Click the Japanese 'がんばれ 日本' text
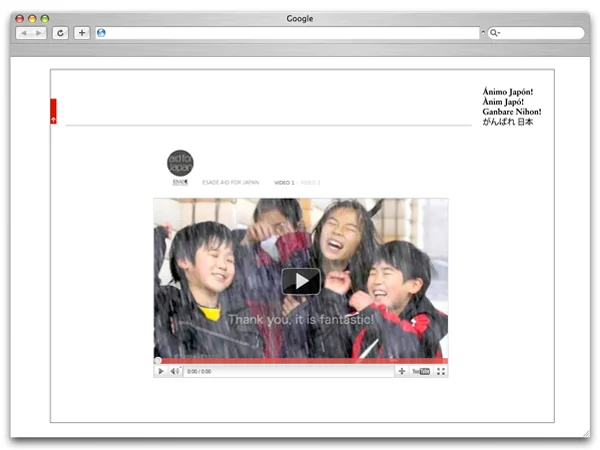Image resolution: width=600 pixels, height=450 pixels. tap(508, 122)
